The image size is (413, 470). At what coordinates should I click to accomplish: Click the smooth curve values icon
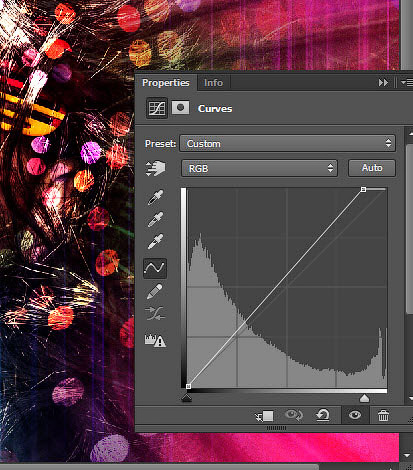(155, 313)
